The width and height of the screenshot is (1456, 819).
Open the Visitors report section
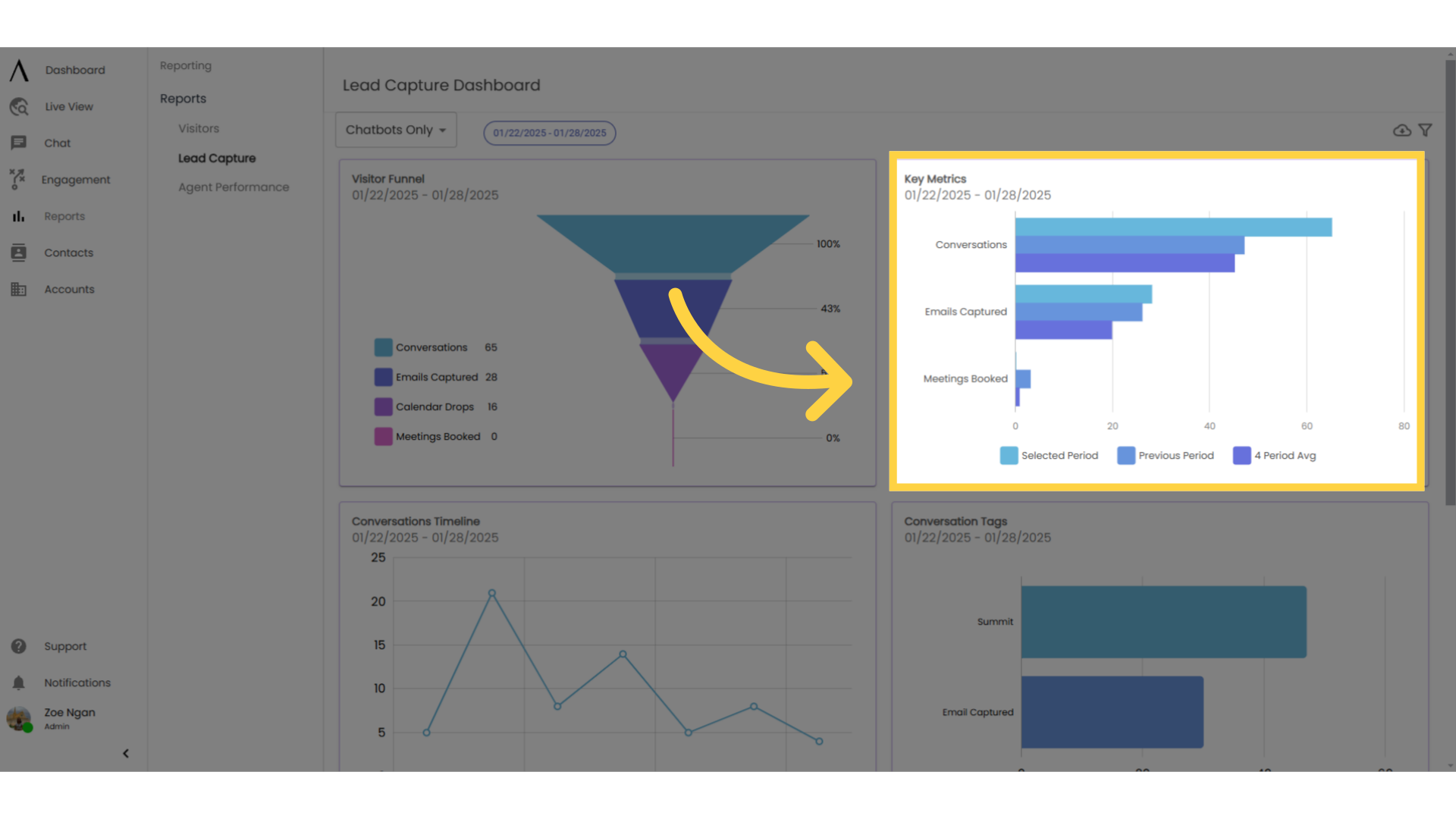197,128
